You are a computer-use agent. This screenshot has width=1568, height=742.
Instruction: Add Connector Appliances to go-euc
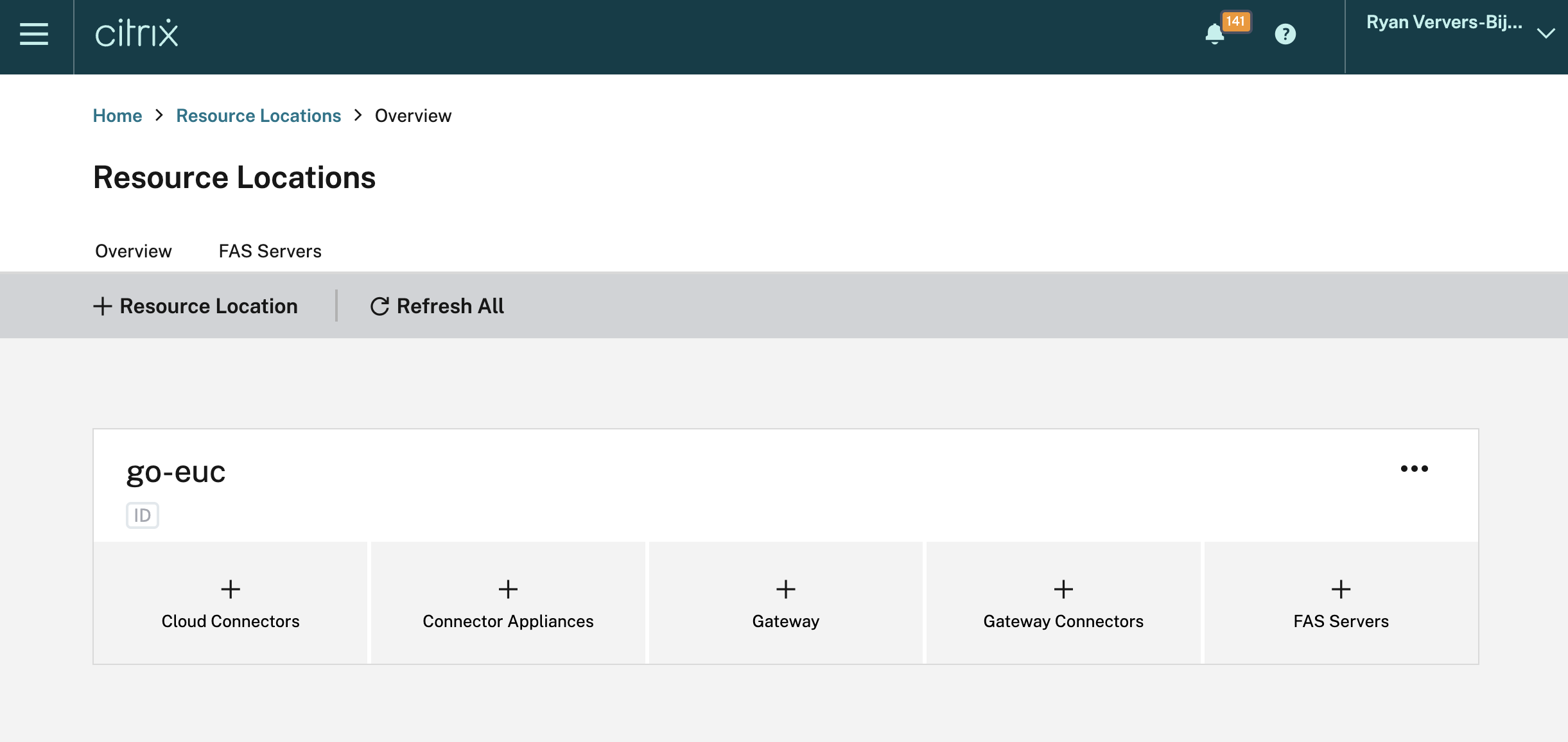508,603
